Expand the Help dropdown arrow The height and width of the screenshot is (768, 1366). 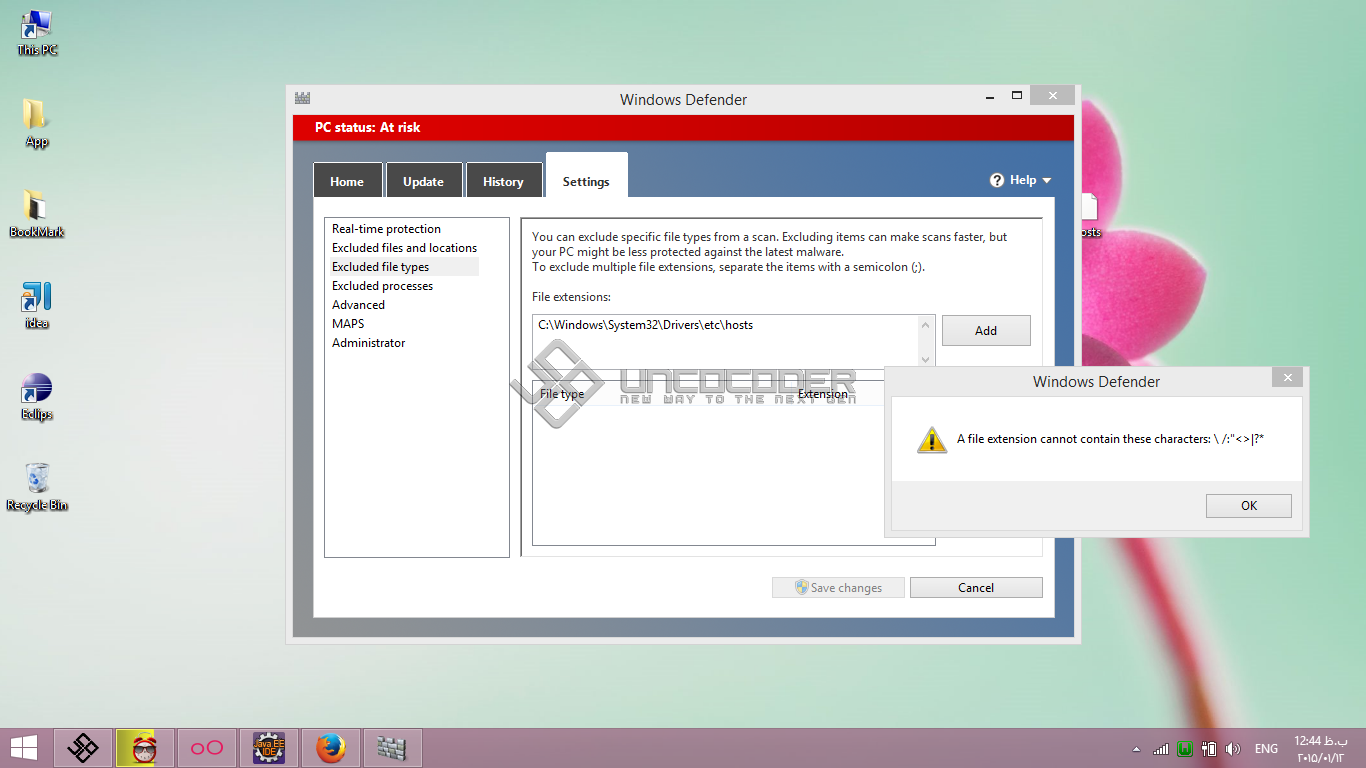pyautogui.click(x=1047, y=181)
